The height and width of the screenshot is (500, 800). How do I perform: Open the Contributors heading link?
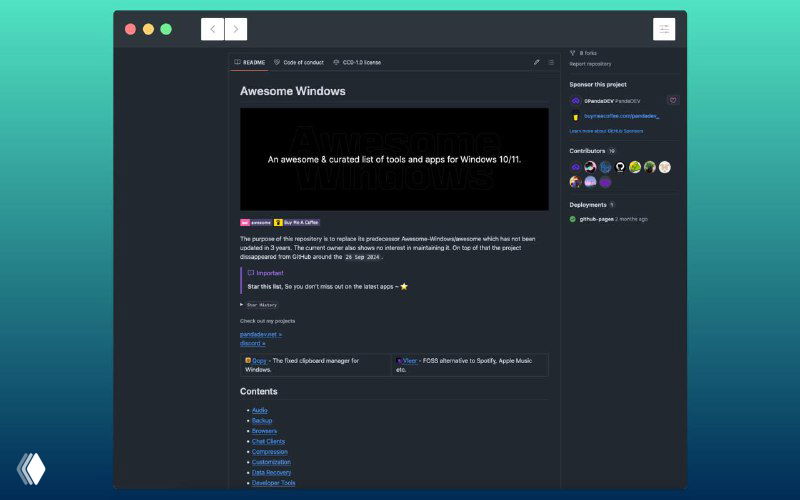tap(587, 151)
